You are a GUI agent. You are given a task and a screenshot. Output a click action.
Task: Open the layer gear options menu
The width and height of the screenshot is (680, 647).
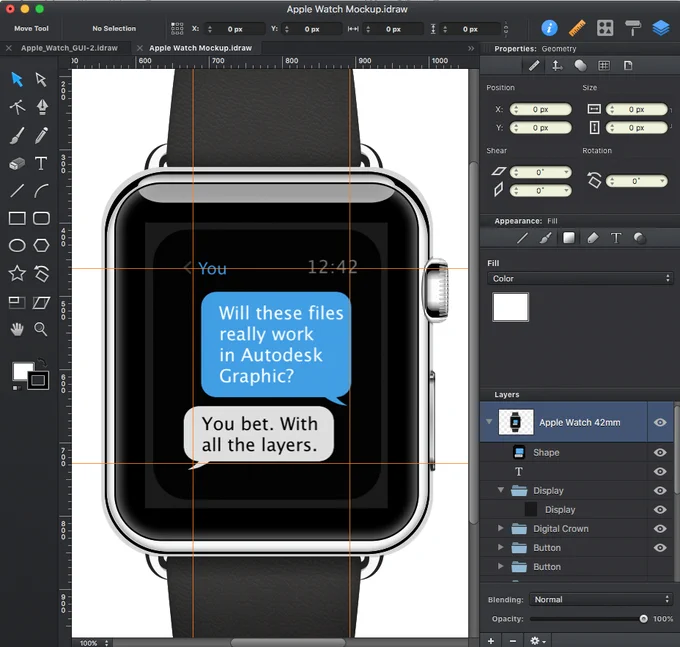[537, 640]
